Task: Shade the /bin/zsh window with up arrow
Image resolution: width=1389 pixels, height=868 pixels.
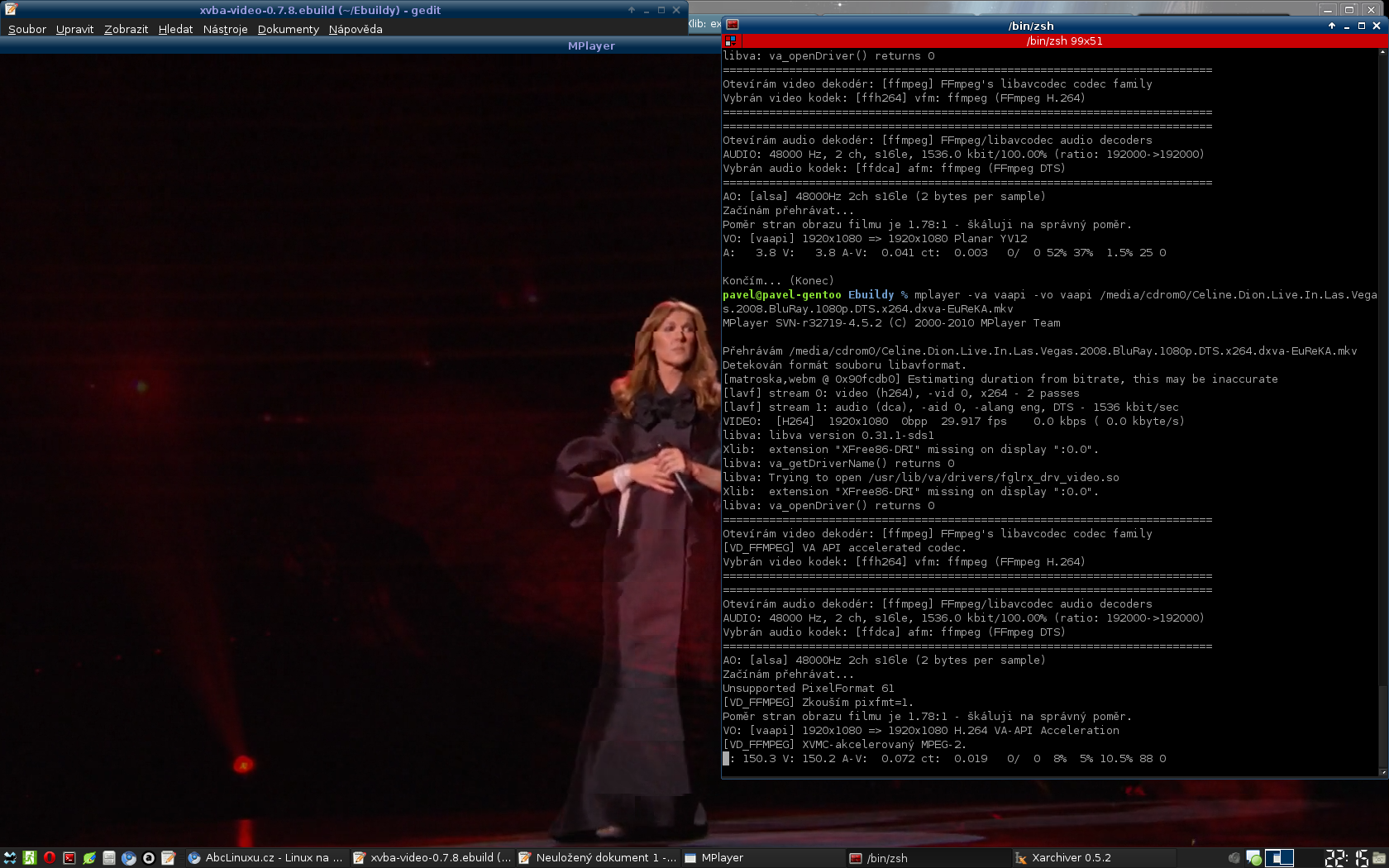Action: 1331,26
